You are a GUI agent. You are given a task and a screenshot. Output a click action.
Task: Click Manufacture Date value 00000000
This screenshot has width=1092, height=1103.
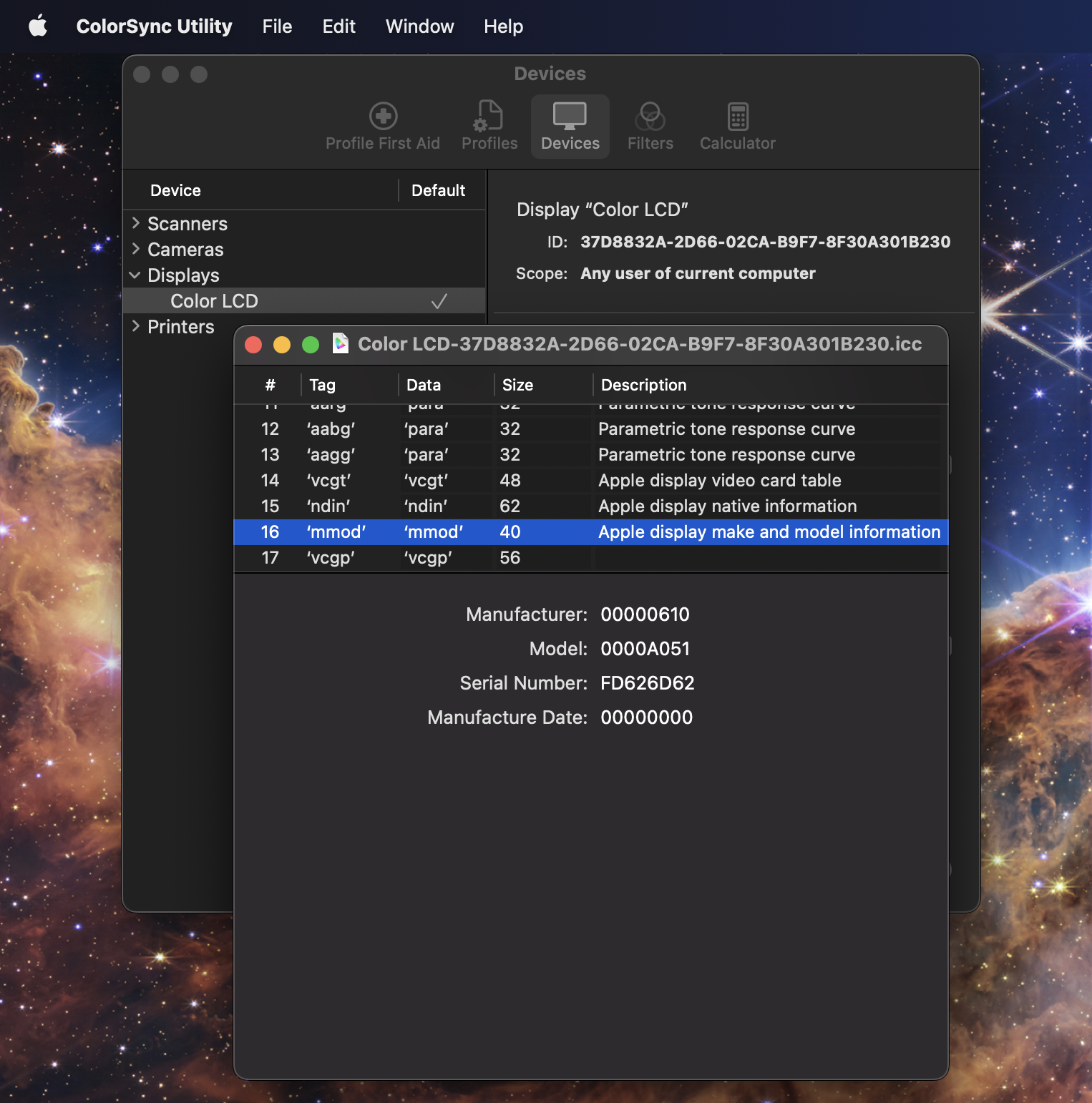pyautogui.click(x=646, y=717)
